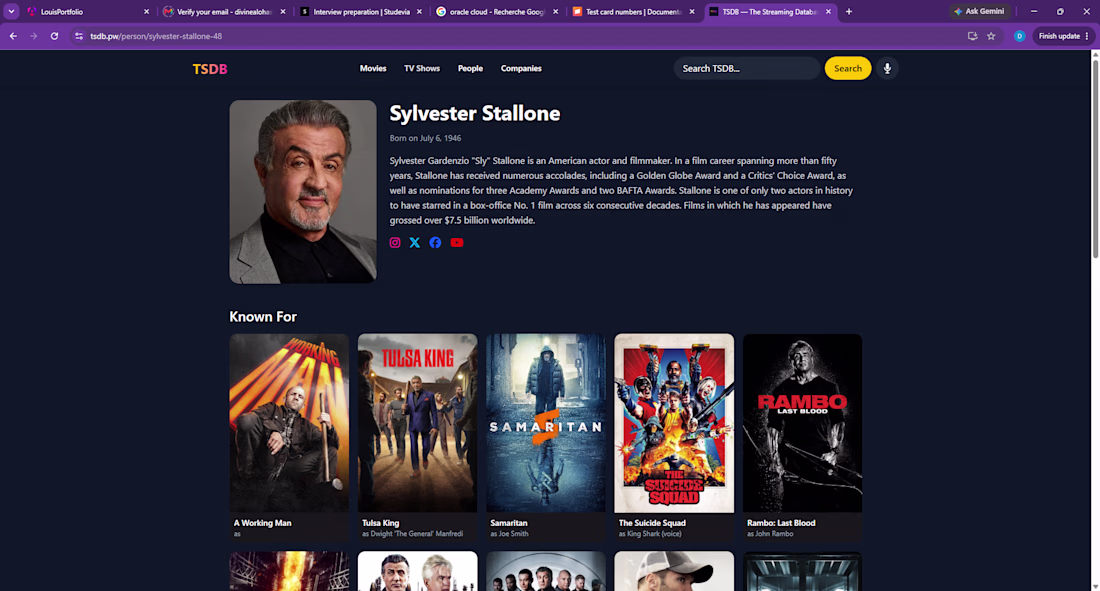Viewport: 1100px width, 591px height.
Task: Open the People menu
Action: (470, 68)
